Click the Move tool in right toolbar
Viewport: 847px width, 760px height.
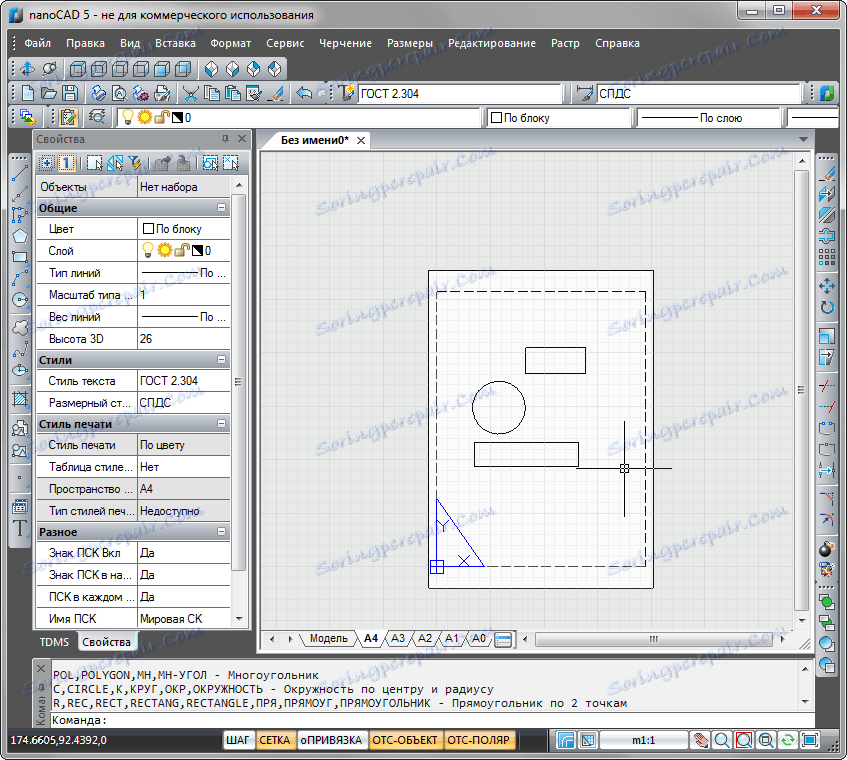pyautogui.click(x=826, y=286)
